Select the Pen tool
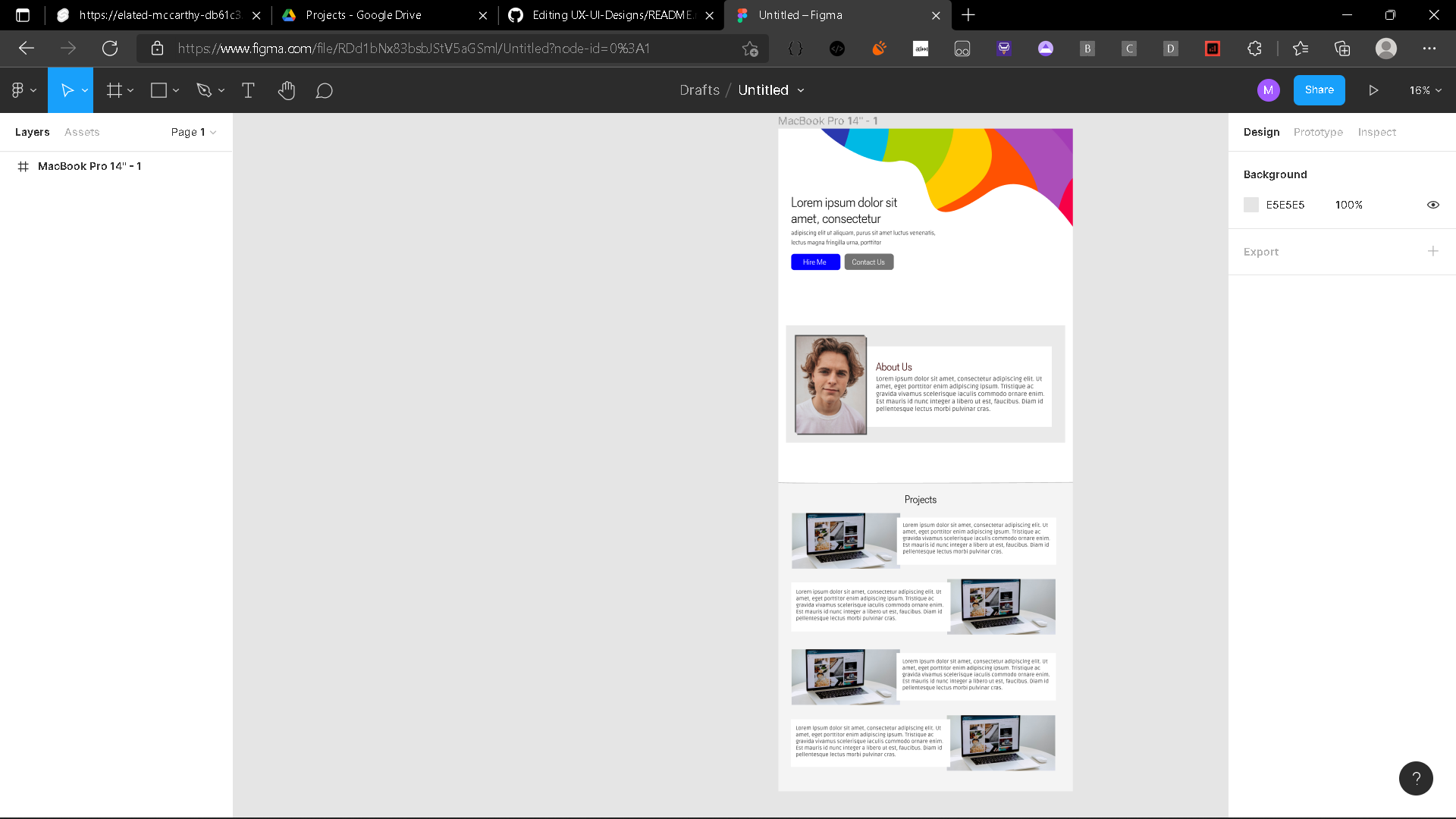 [x=205, y=90]
